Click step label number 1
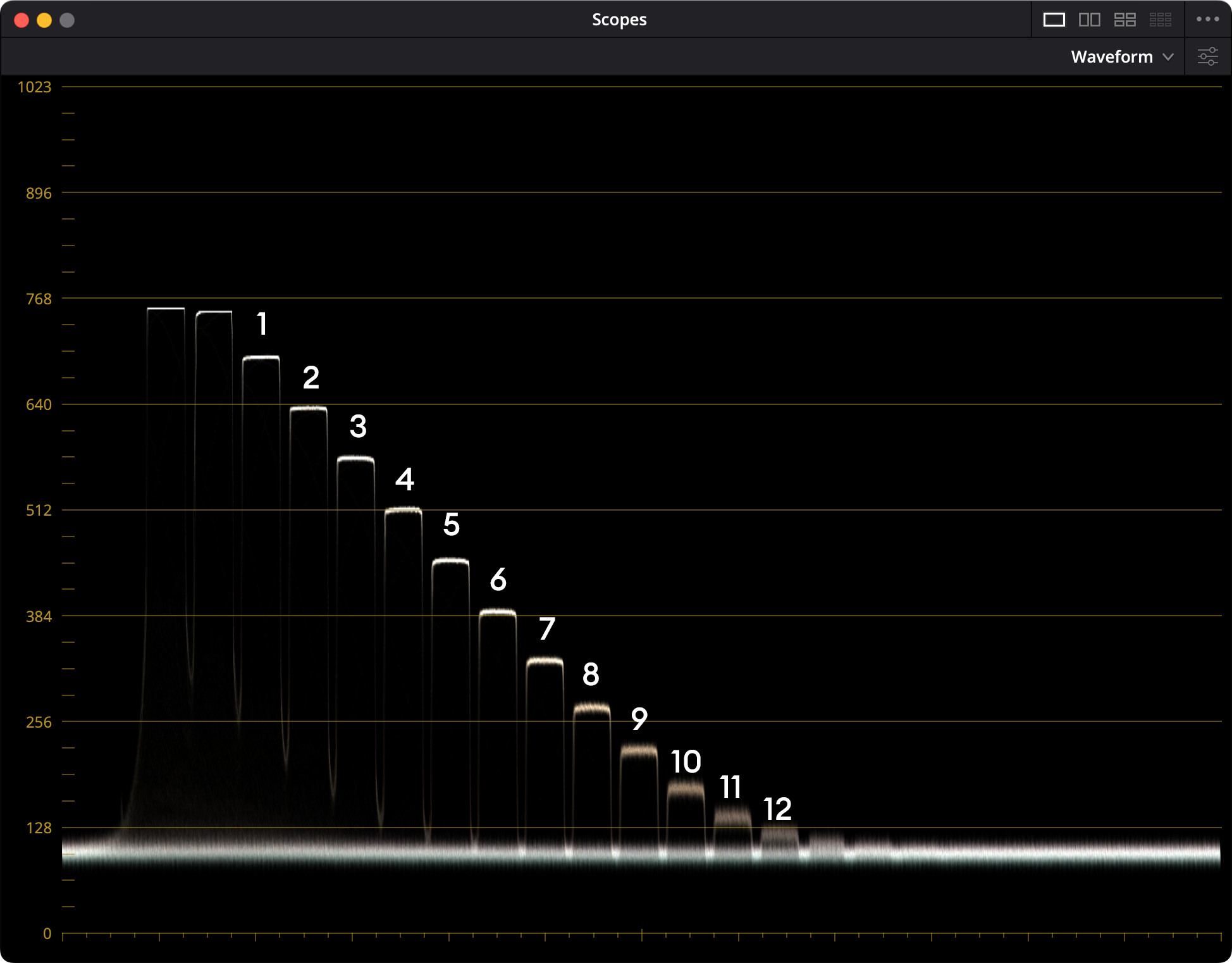The image size is (1232, 963). pos(262,324)
